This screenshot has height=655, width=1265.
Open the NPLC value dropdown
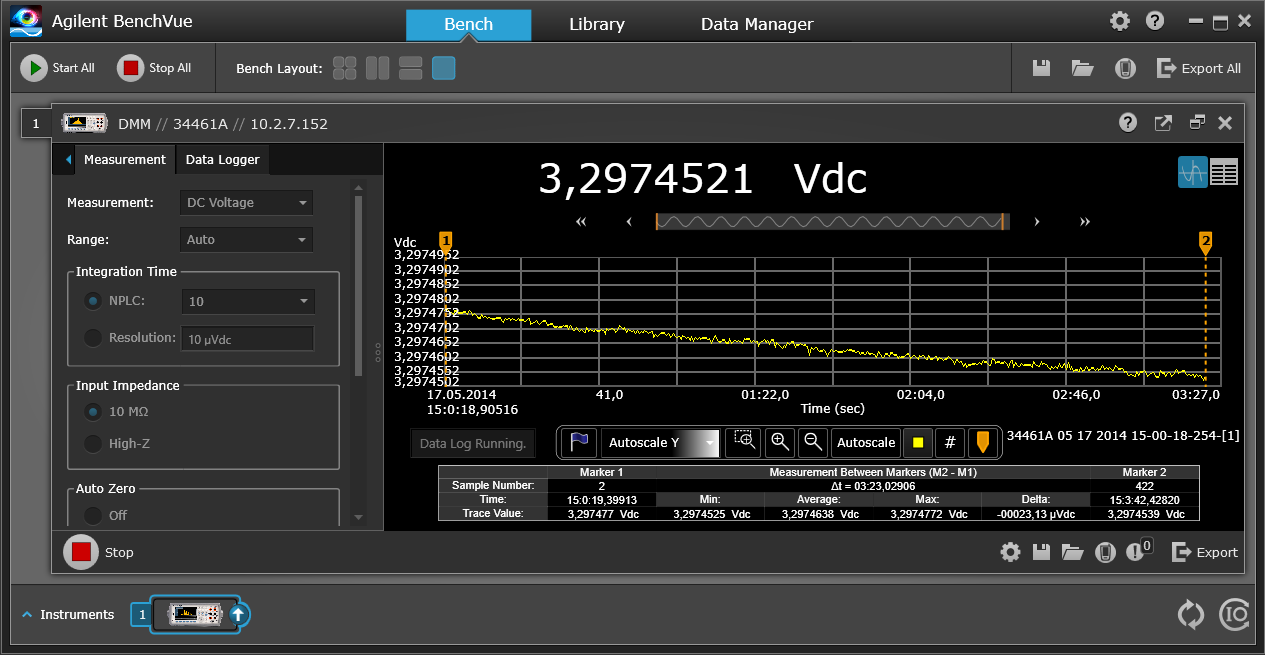click(x=248, y=301)
